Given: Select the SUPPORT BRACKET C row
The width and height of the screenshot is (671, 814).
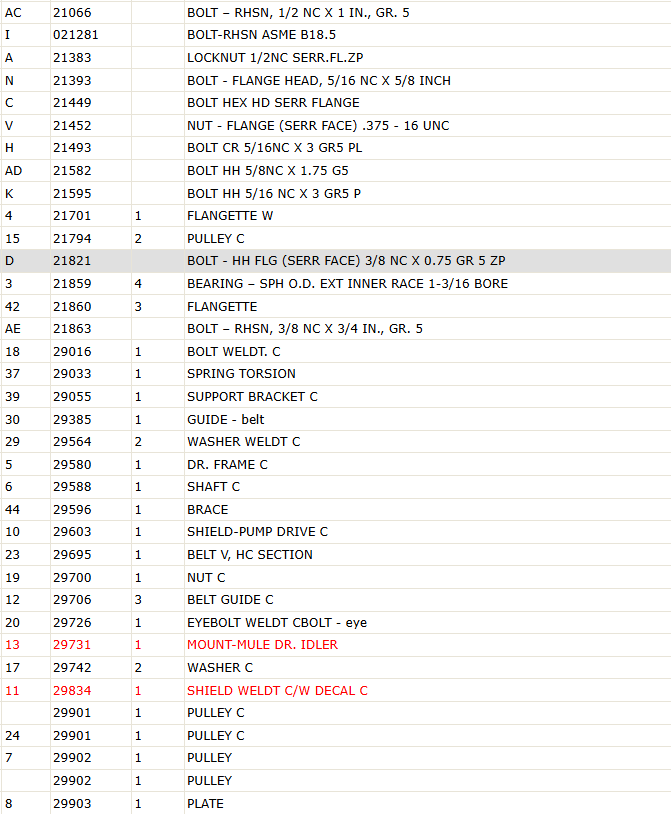Looking at the screenshot, I should (x=335, y=397).
